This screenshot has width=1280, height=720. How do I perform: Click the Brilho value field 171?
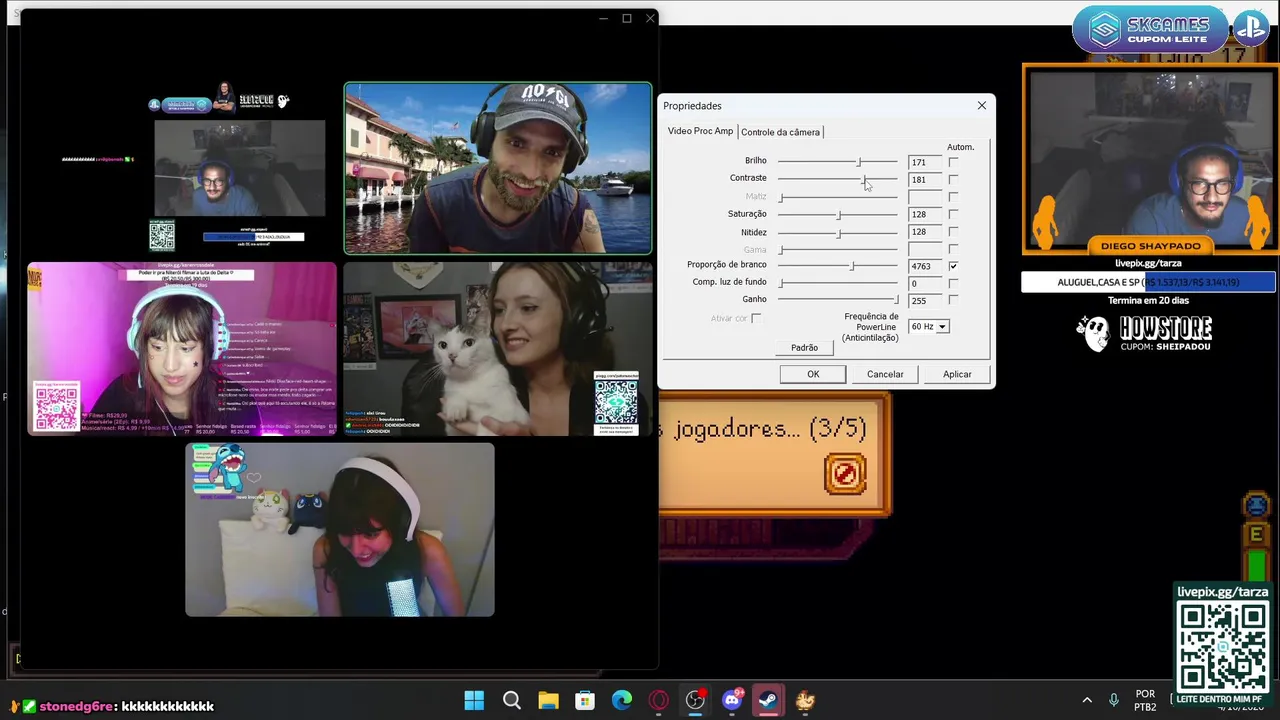click(x=925, y=162)
